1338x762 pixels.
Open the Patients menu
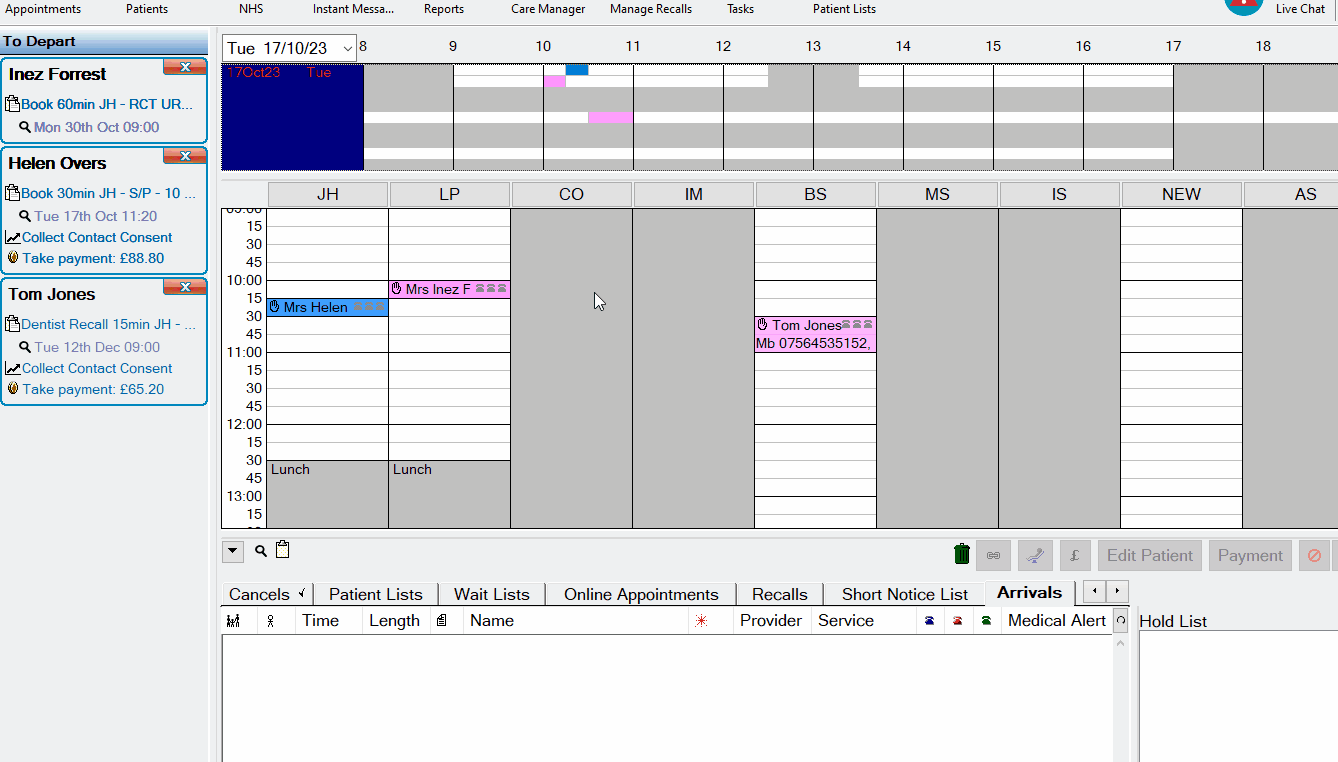[x=147, y=9]
